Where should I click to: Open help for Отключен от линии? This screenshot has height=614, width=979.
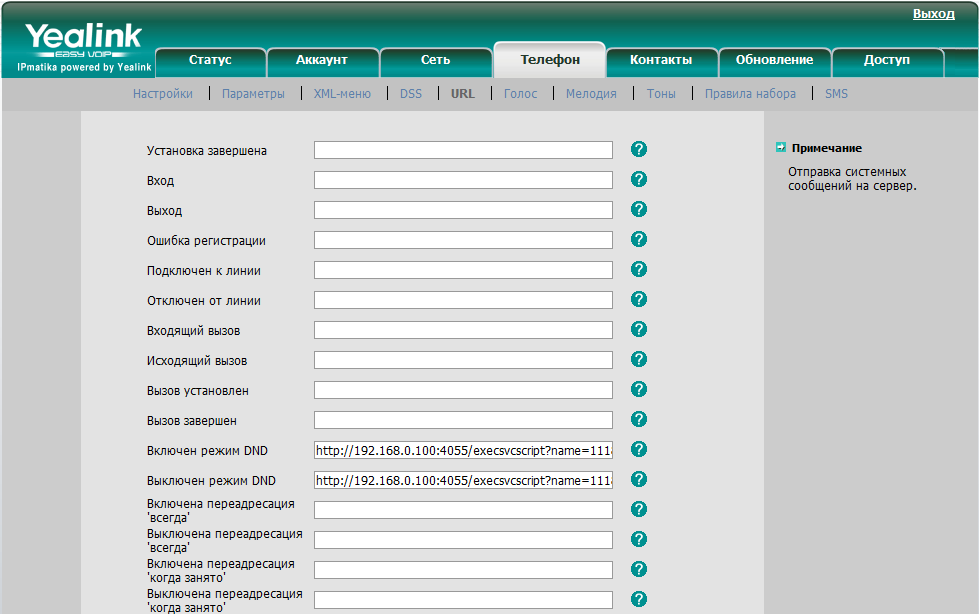click(639, 299)
